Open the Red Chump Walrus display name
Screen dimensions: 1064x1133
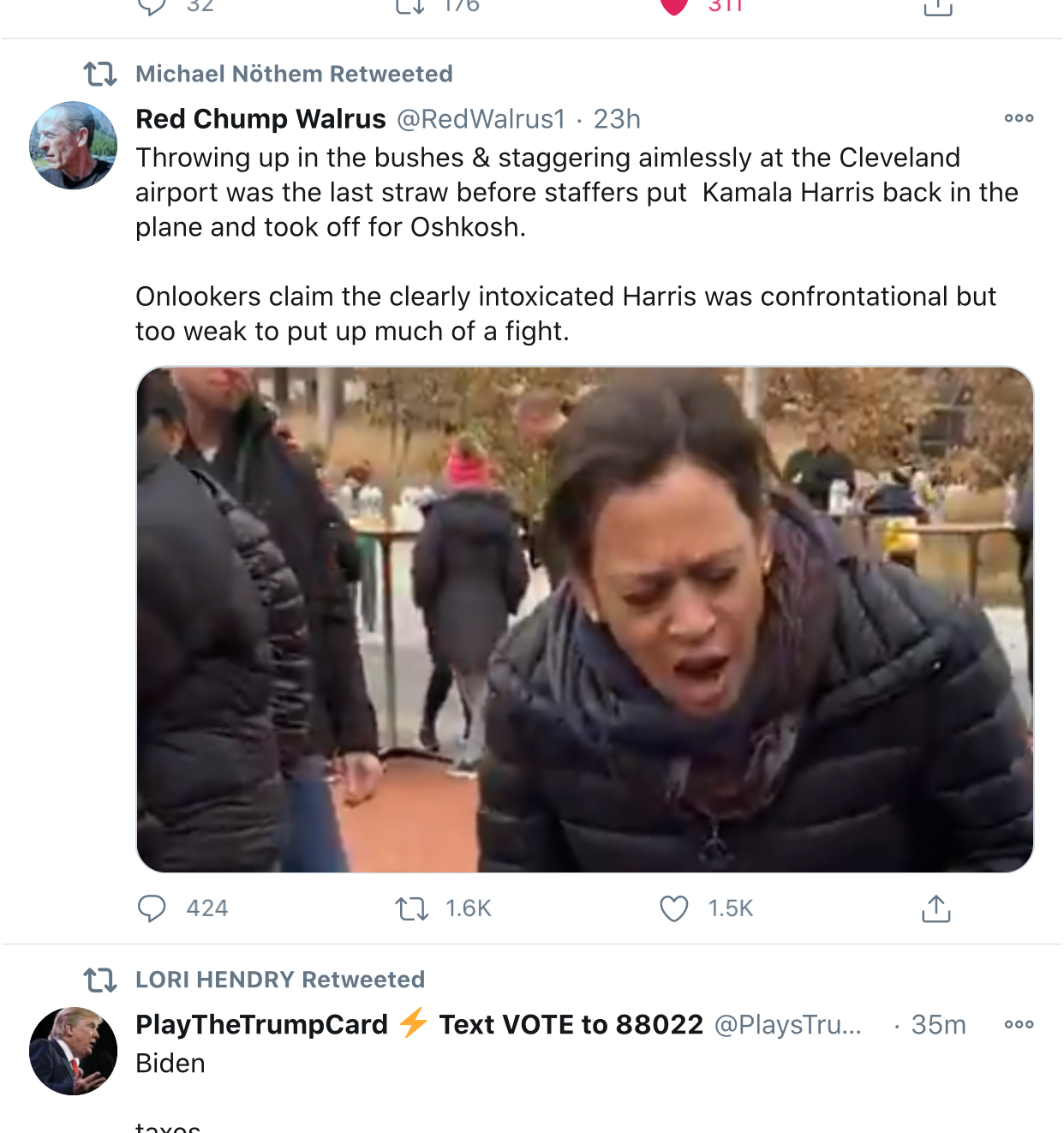point(260,118)
